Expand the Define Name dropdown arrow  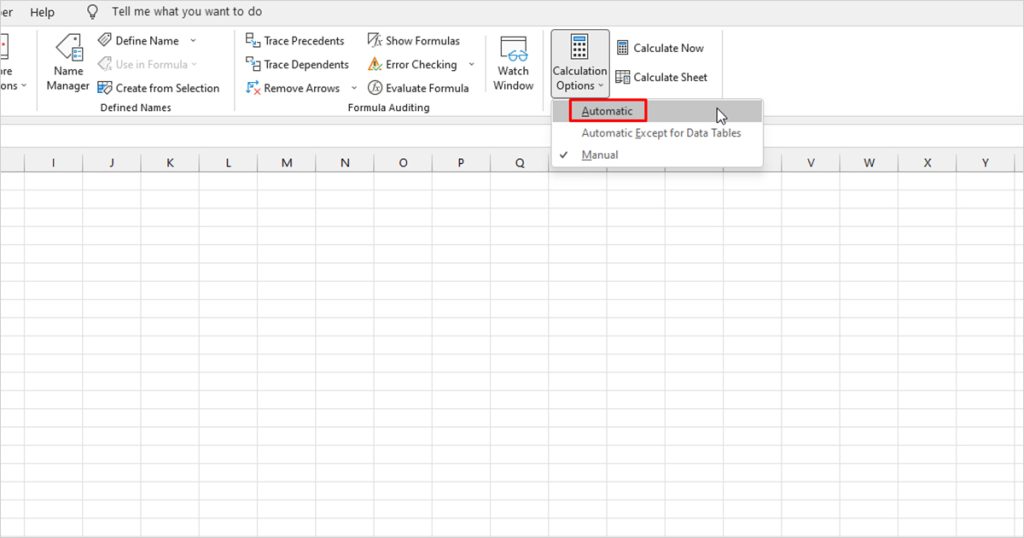point(193,40)
